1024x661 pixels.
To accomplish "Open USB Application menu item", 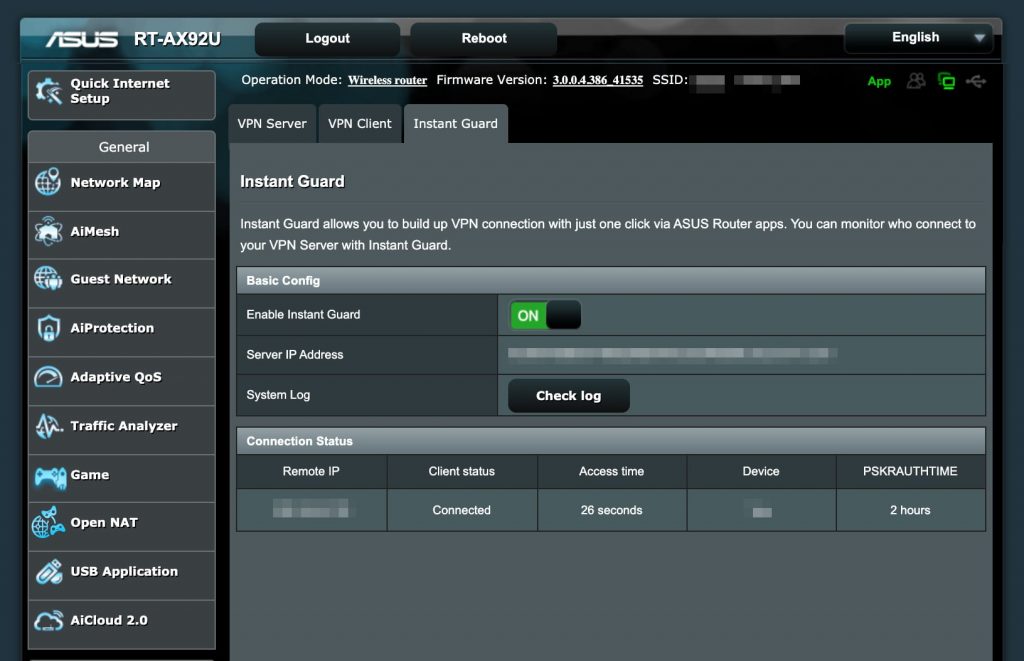I will tap(121, 576).
